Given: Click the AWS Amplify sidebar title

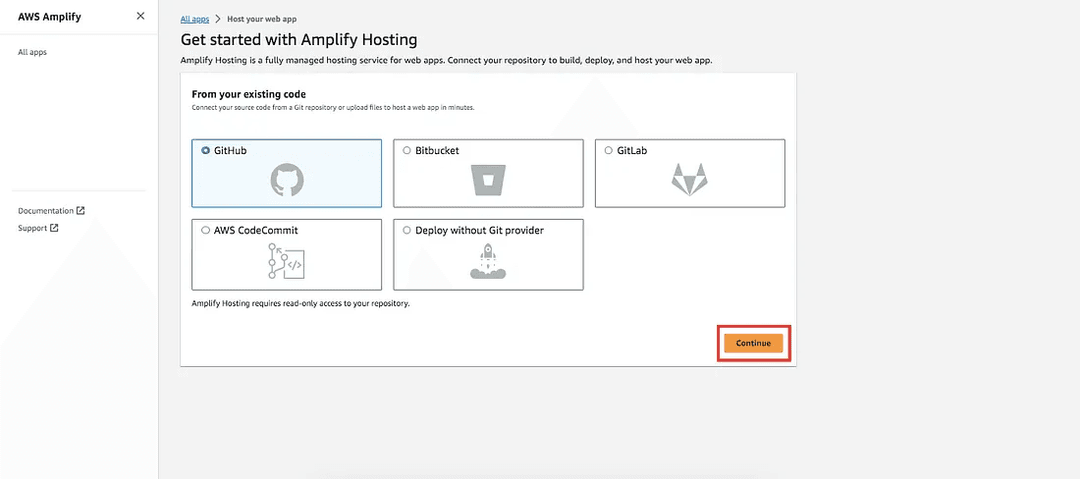Looking at the screenshot, I should point(49,17).
